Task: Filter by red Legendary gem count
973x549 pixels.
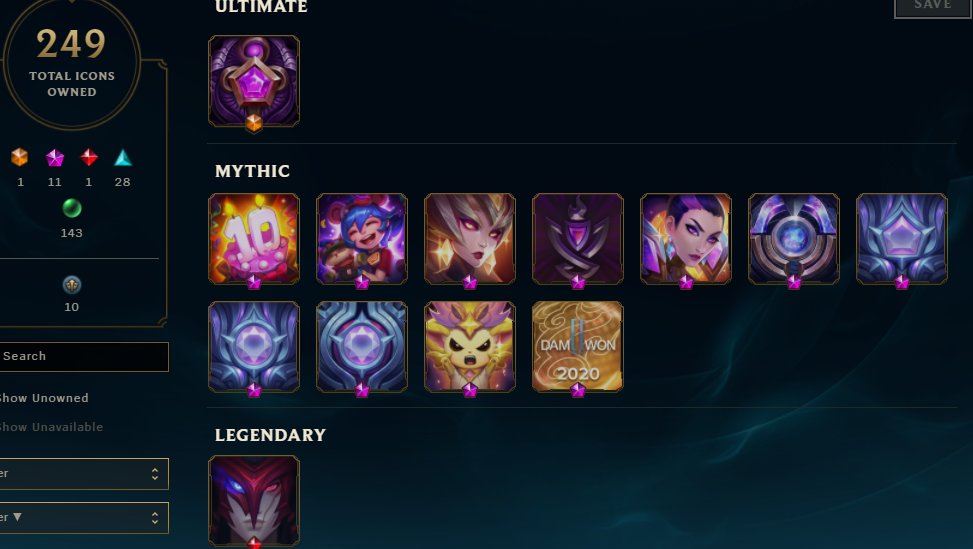Action: pos(89,166)
